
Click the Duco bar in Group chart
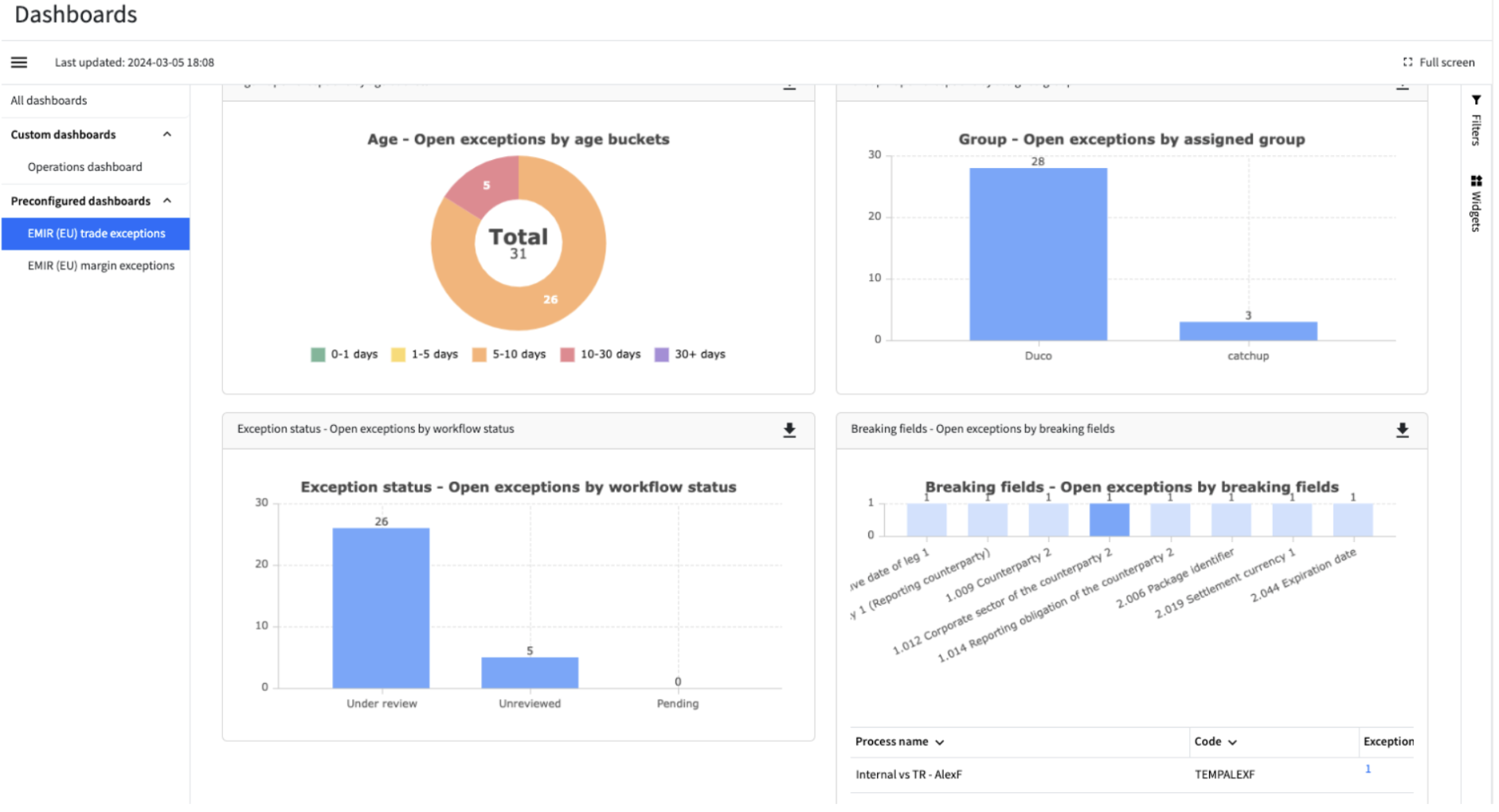[x=1038, y=254]
